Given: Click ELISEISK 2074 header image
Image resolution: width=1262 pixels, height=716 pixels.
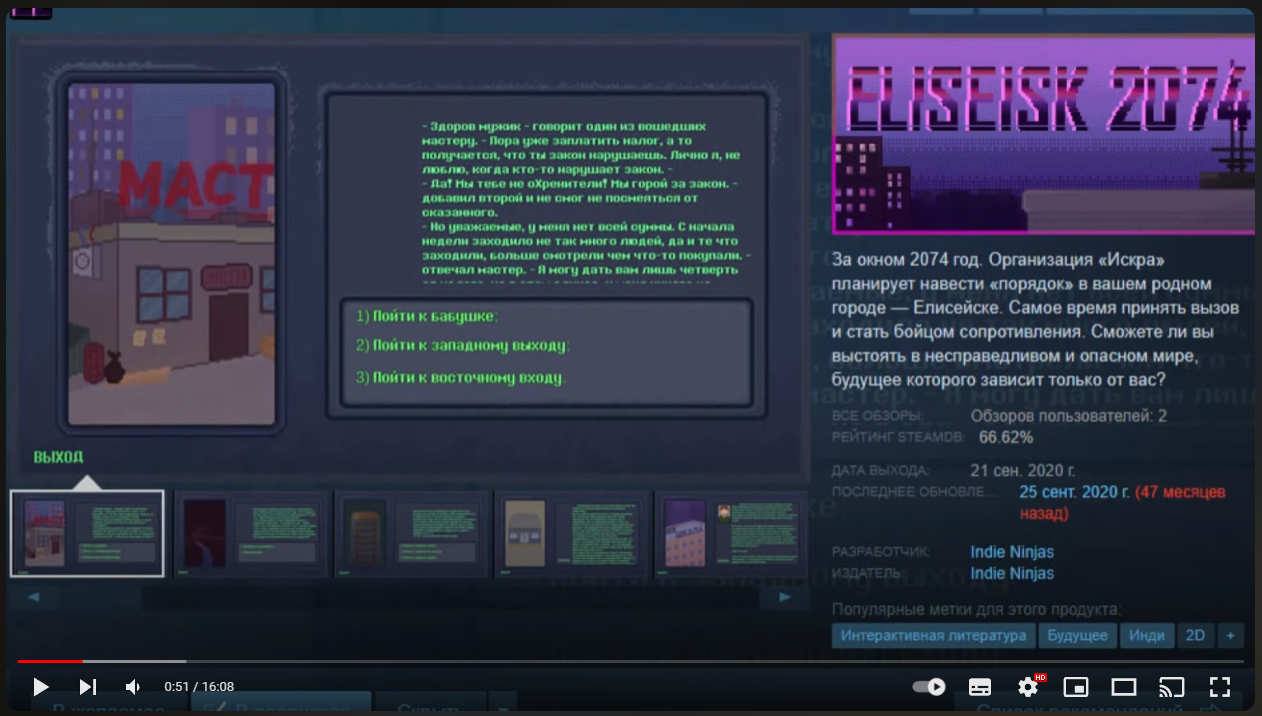Looking at the screenshot, I should pyautogui.click(x=1043, y=136).
